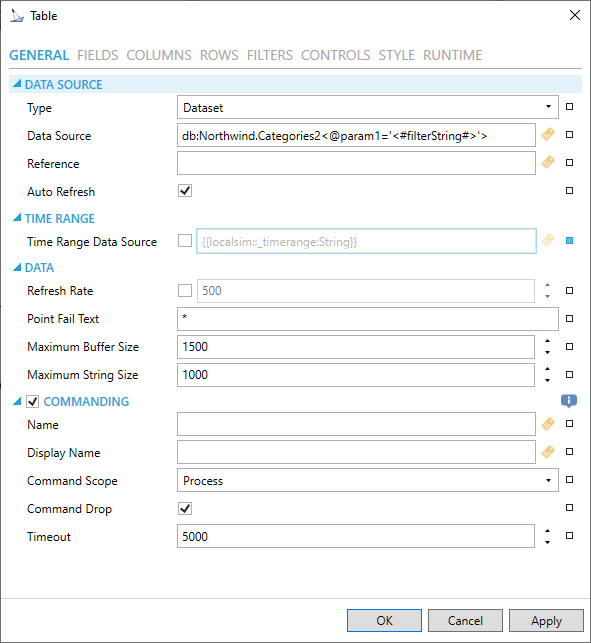Click the property marker square beside Type
Viewport: 591px width, 643px height.
pyautogui.click(x=569, y=107)
